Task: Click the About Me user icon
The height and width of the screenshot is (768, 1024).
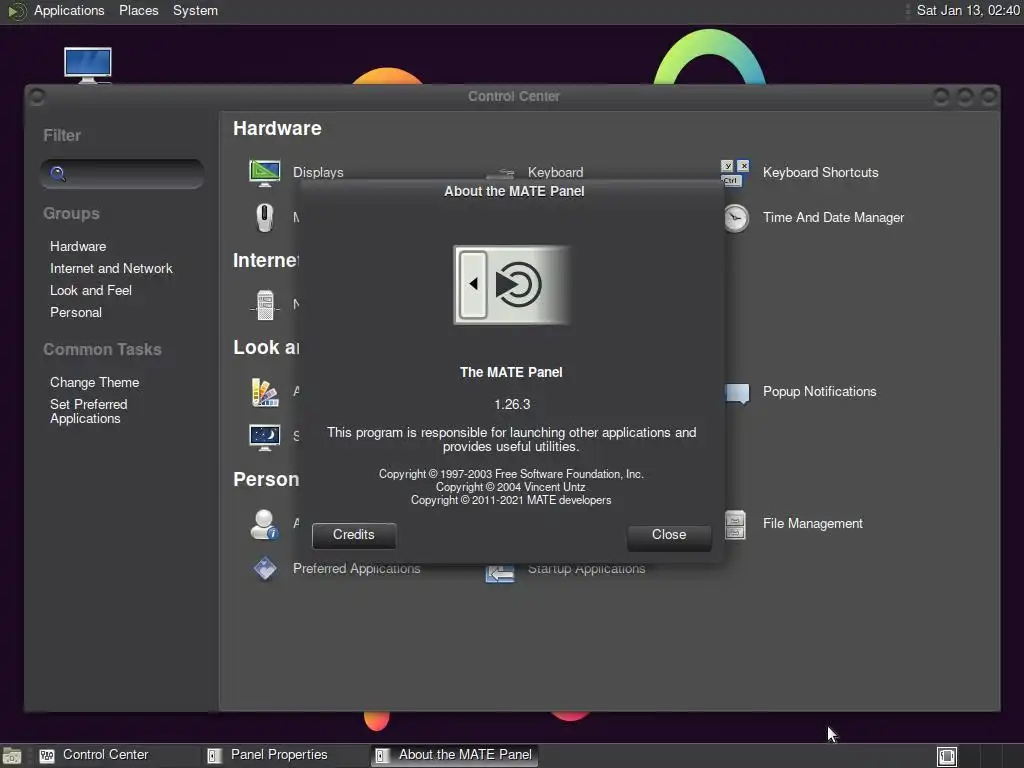Action: tap(264, 524)
